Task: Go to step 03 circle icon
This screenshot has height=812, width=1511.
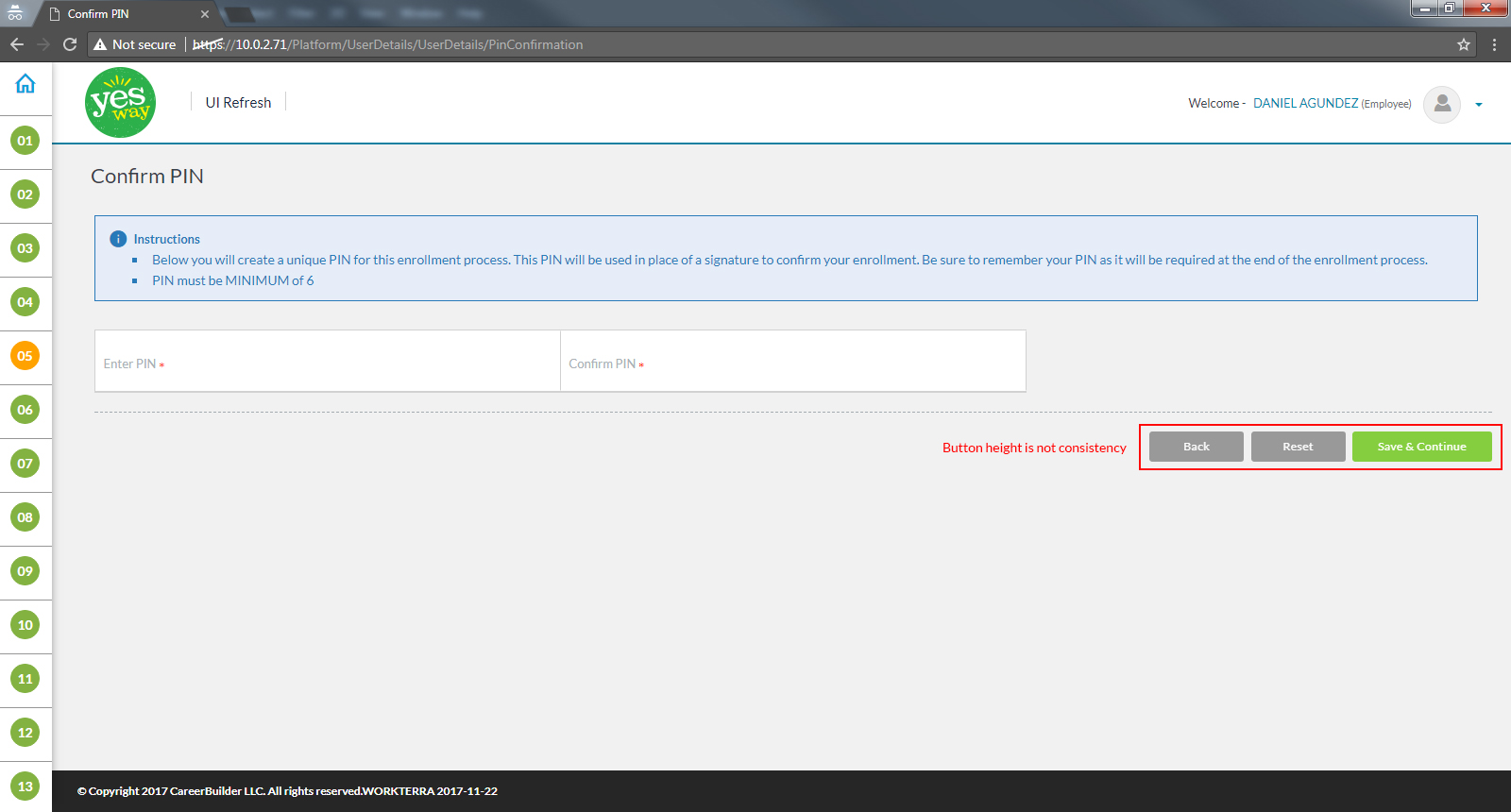Action: 25,248
